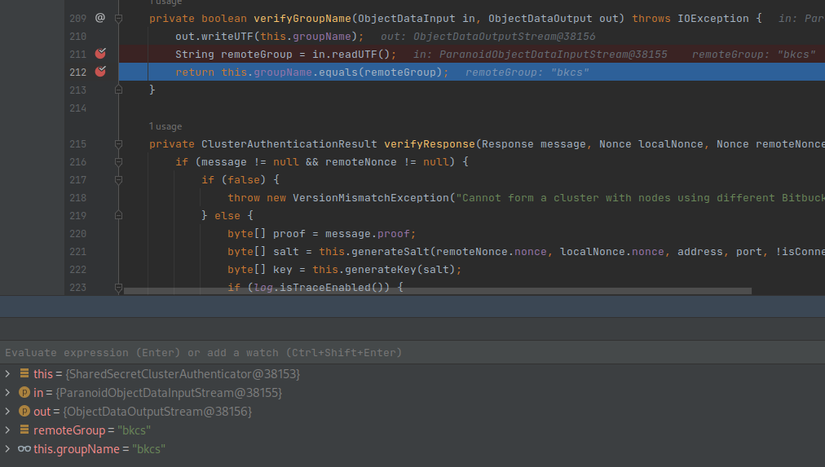Fold the if (false) block on line 217
825x467 pixels.
(119, 180)
